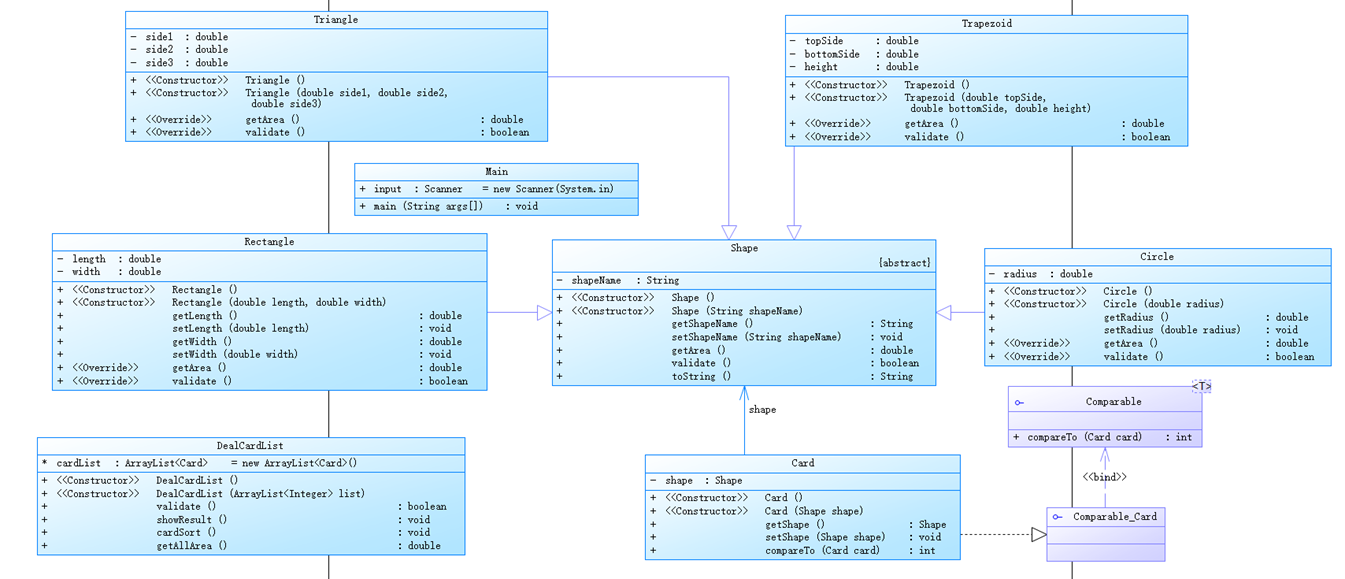Select the 'Card (Shape shape)' constructor
The width and height of the screenshot is (1345, 579).
[x=757, y=511]
